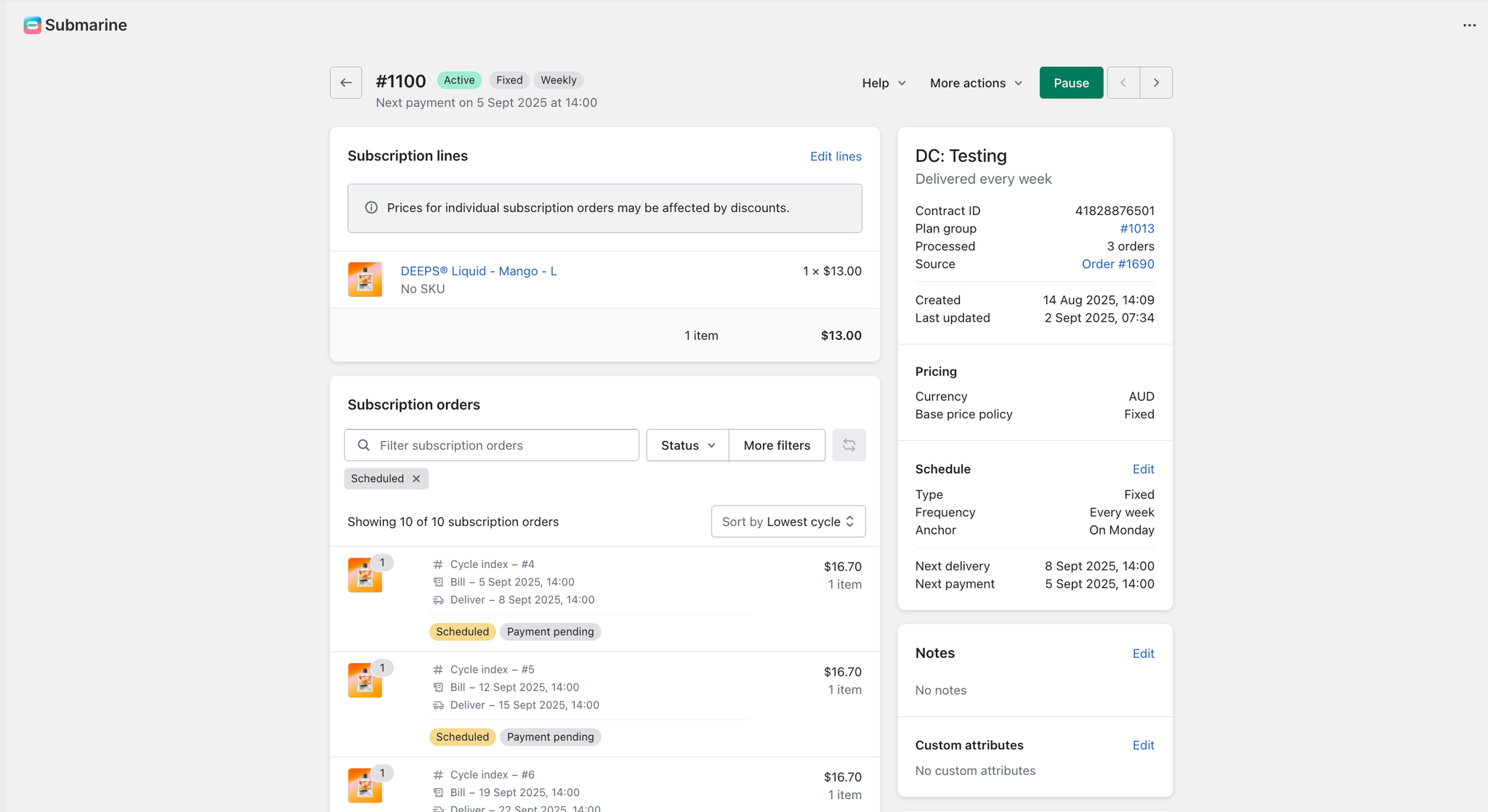Go to previous subscription with left chevron
1488x812 pixels.
[1123, 83]
